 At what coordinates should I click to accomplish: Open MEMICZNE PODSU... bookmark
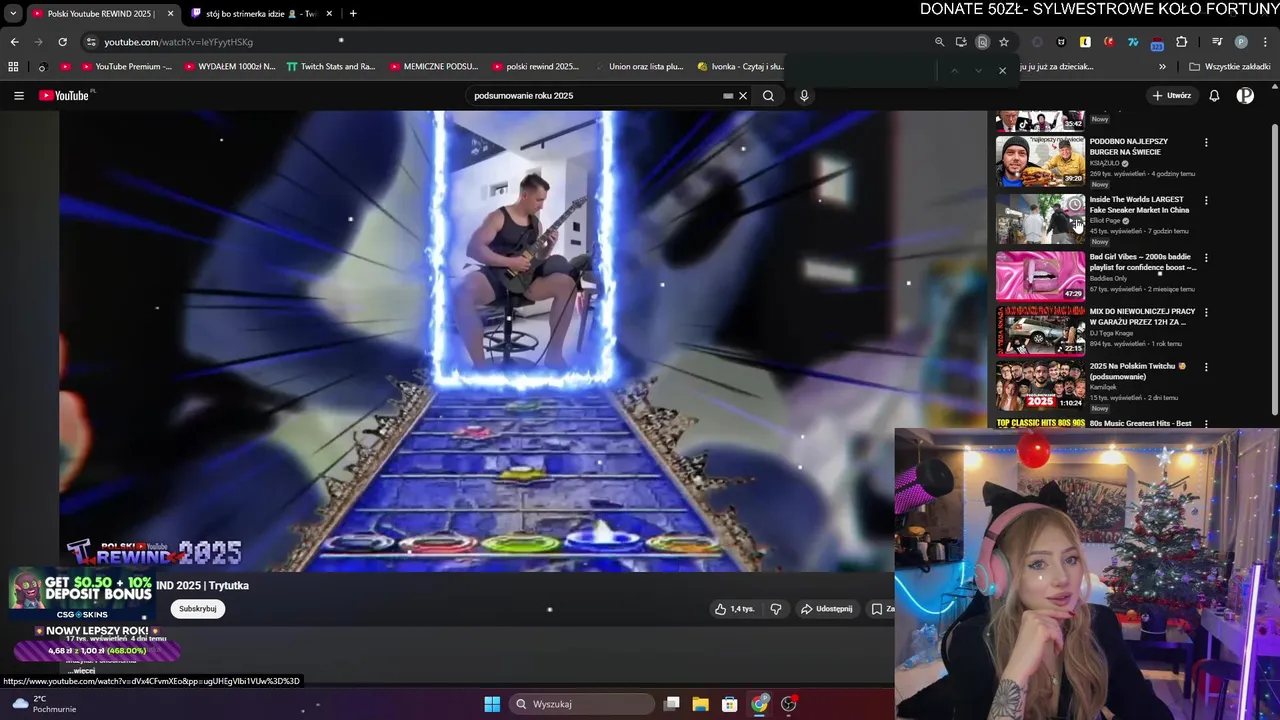434,67
